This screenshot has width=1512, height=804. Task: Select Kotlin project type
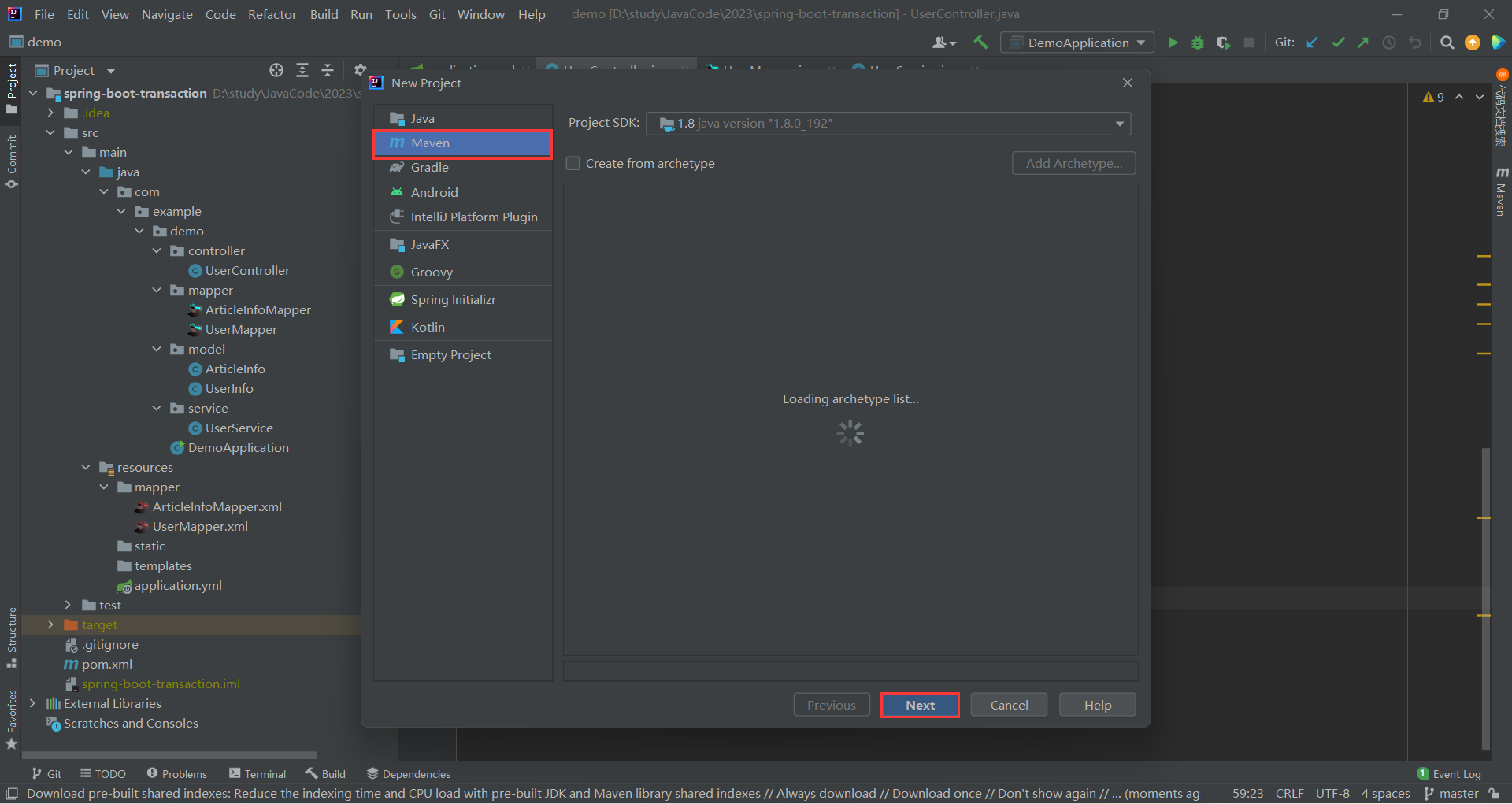[x=463, y=327]
